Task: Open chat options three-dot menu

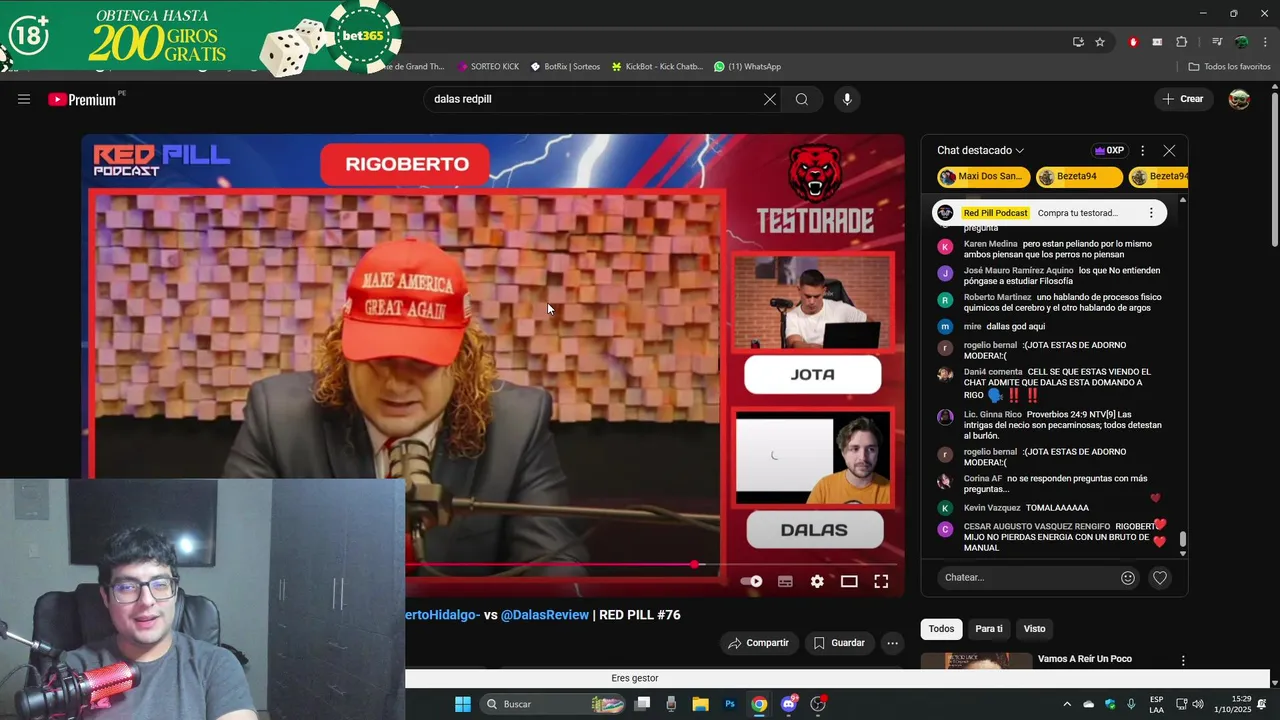Action: [1142, 150]
